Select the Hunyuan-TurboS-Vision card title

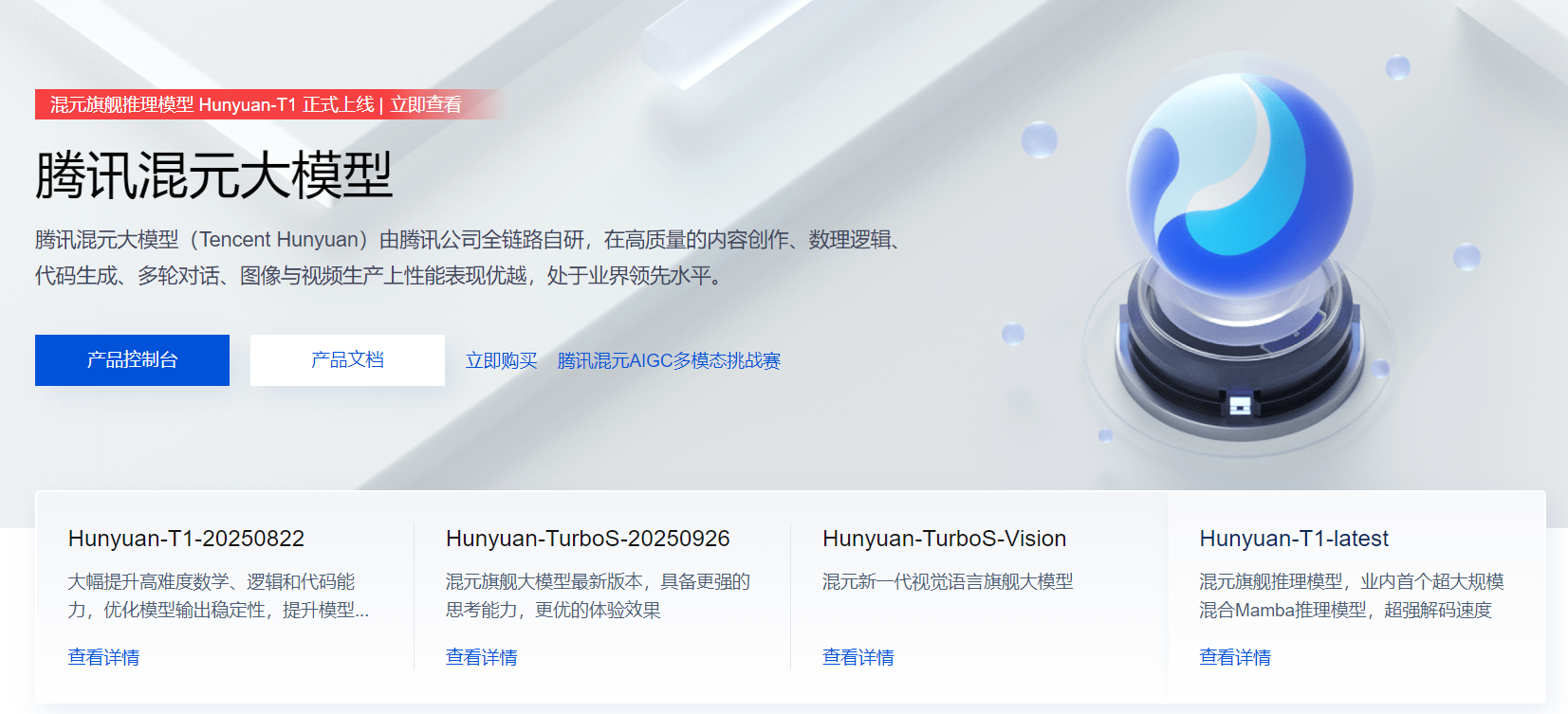(944, 539)
